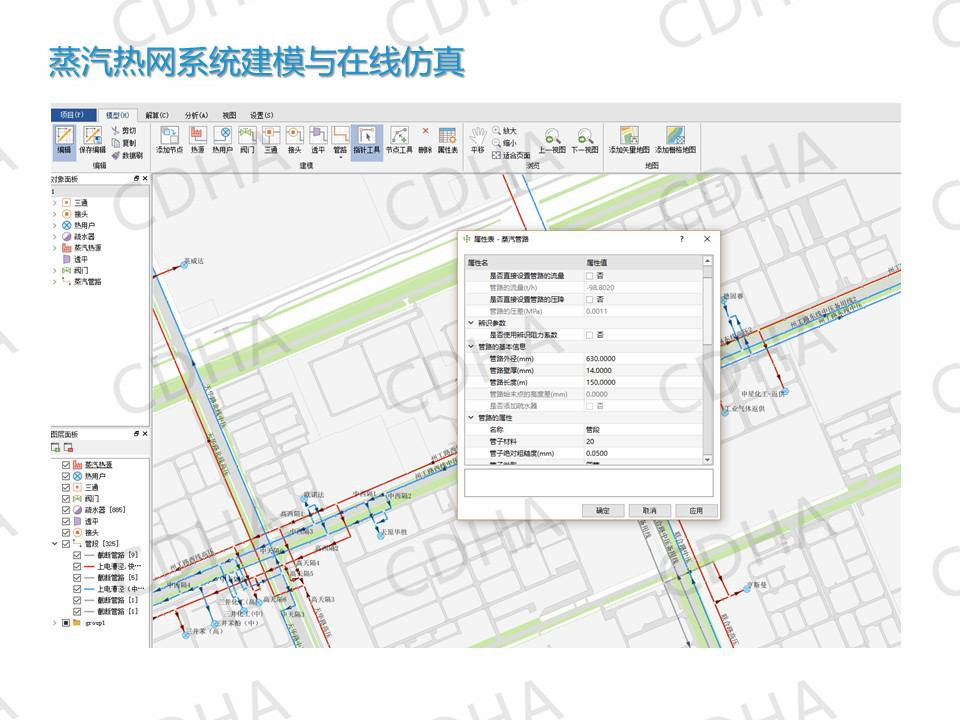Switch to the 设置(S) ribbon tab
Image resolution: width=960 pixels, height=720 pixels.
pos(261,115)
